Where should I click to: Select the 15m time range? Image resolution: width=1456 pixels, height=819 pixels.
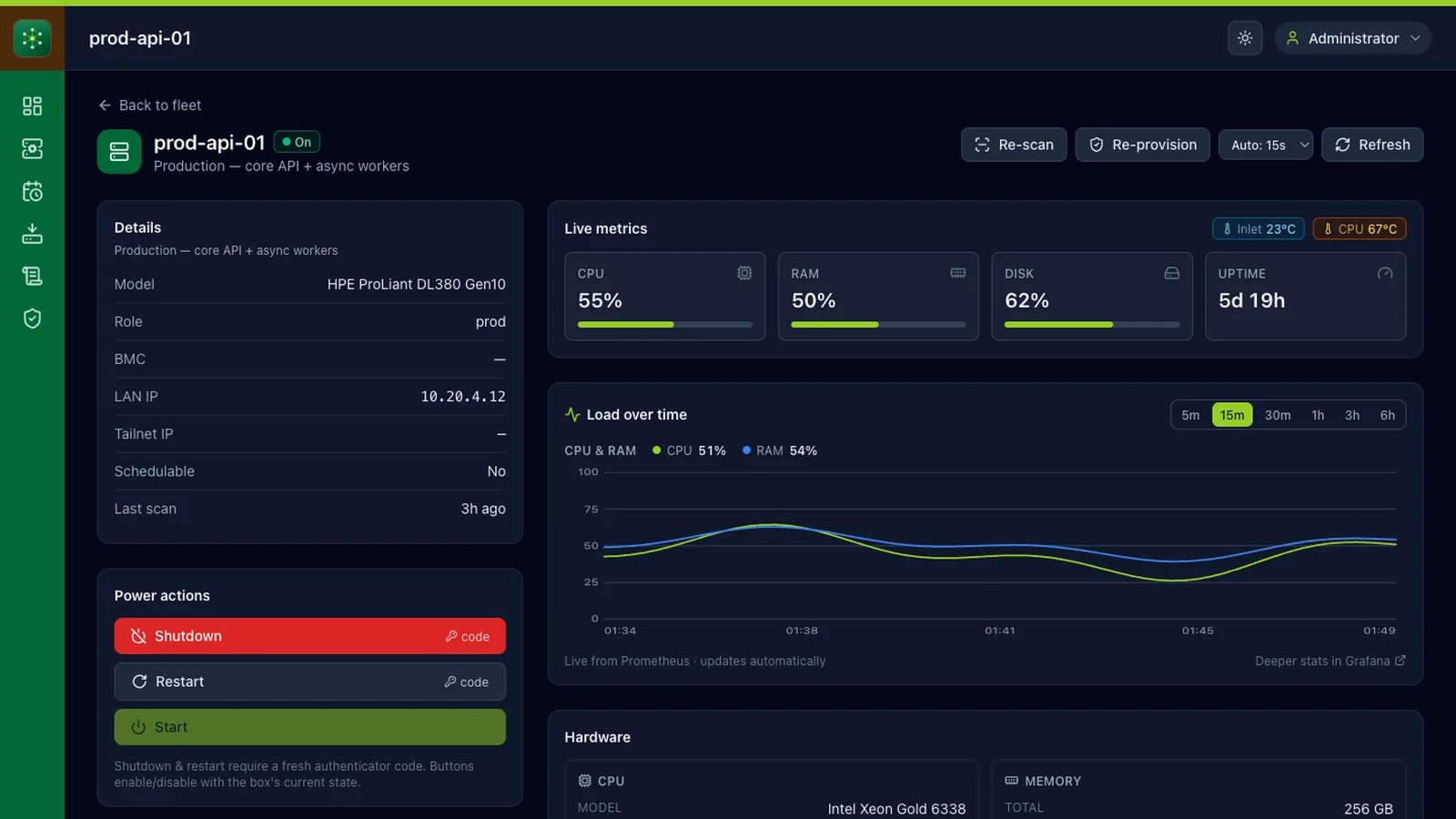pyautogui.click(x=1232, y=415)
